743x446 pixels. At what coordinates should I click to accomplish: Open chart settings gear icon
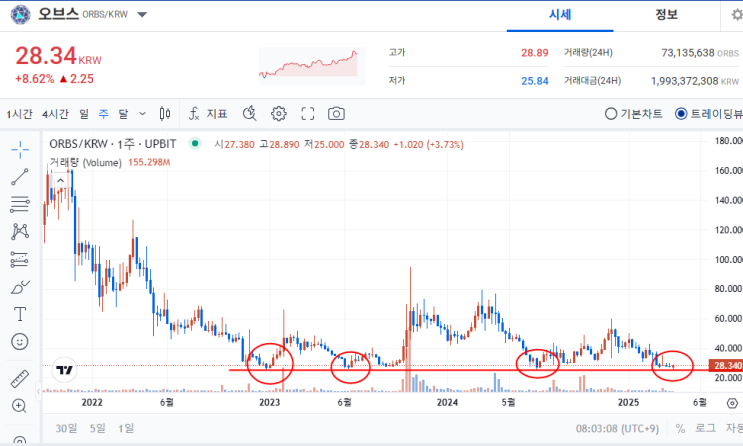279,114
